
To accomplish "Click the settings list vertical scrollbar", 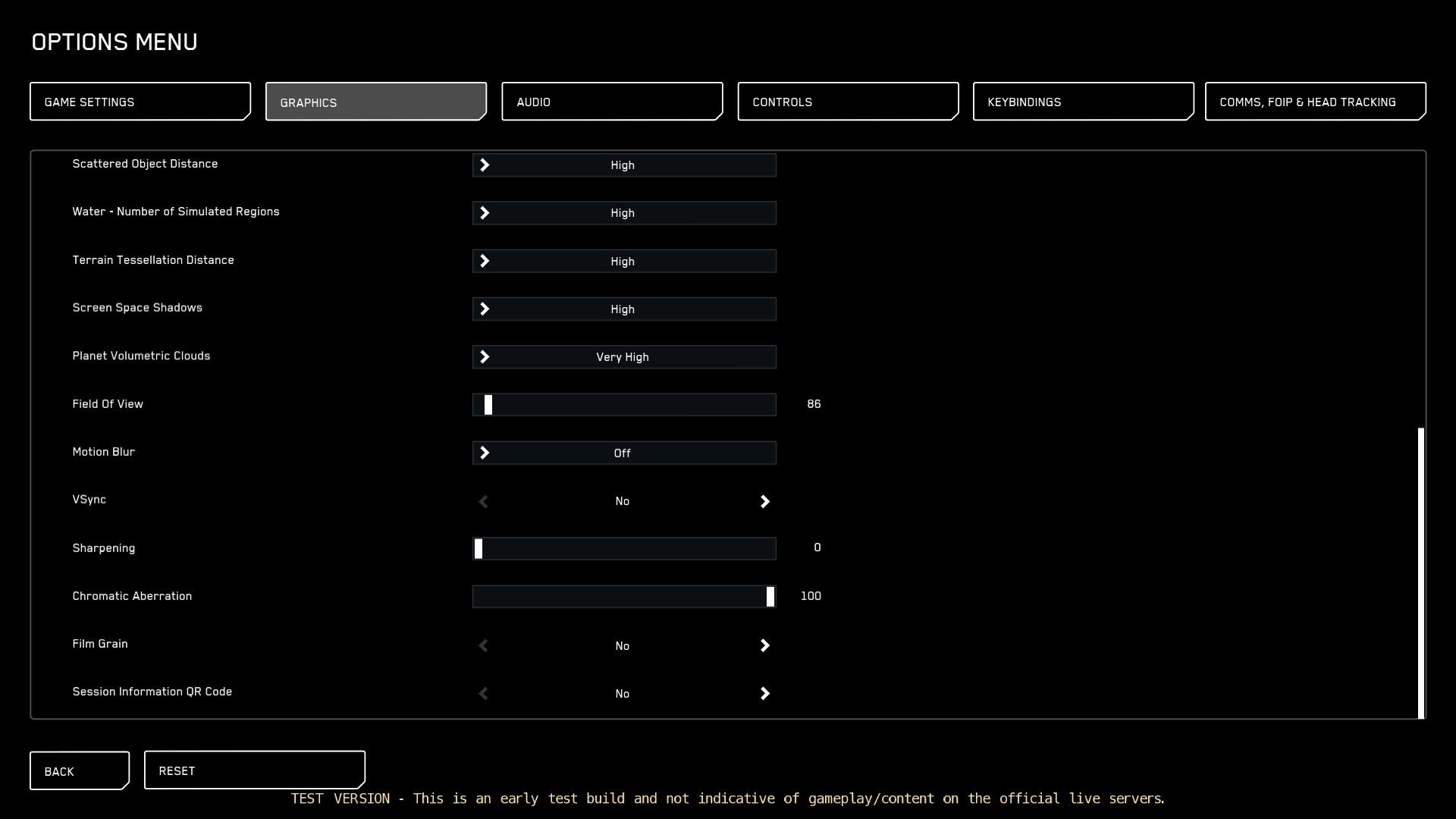I will (x=1420, y=573).
